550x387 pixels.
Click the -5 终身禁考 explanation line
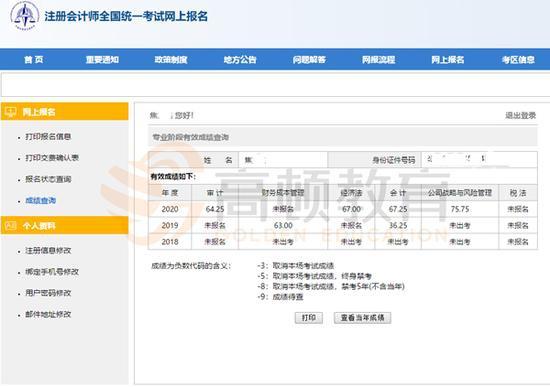tap(314, 276)
